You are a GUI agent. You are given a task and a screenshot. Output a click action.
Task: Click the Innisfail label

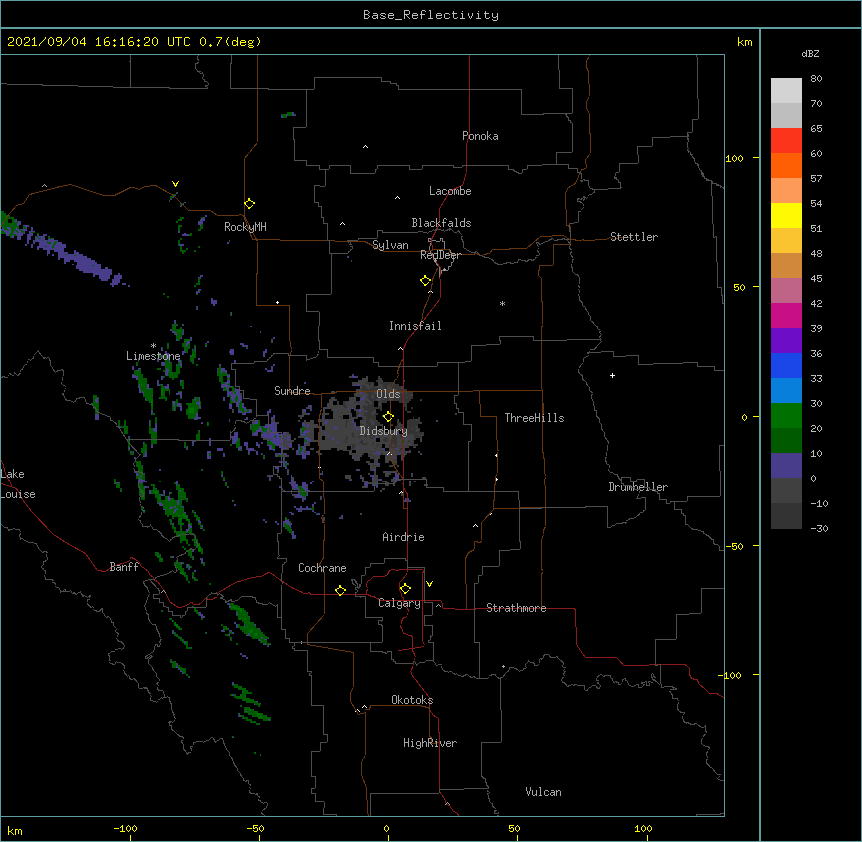coord(415,326)
